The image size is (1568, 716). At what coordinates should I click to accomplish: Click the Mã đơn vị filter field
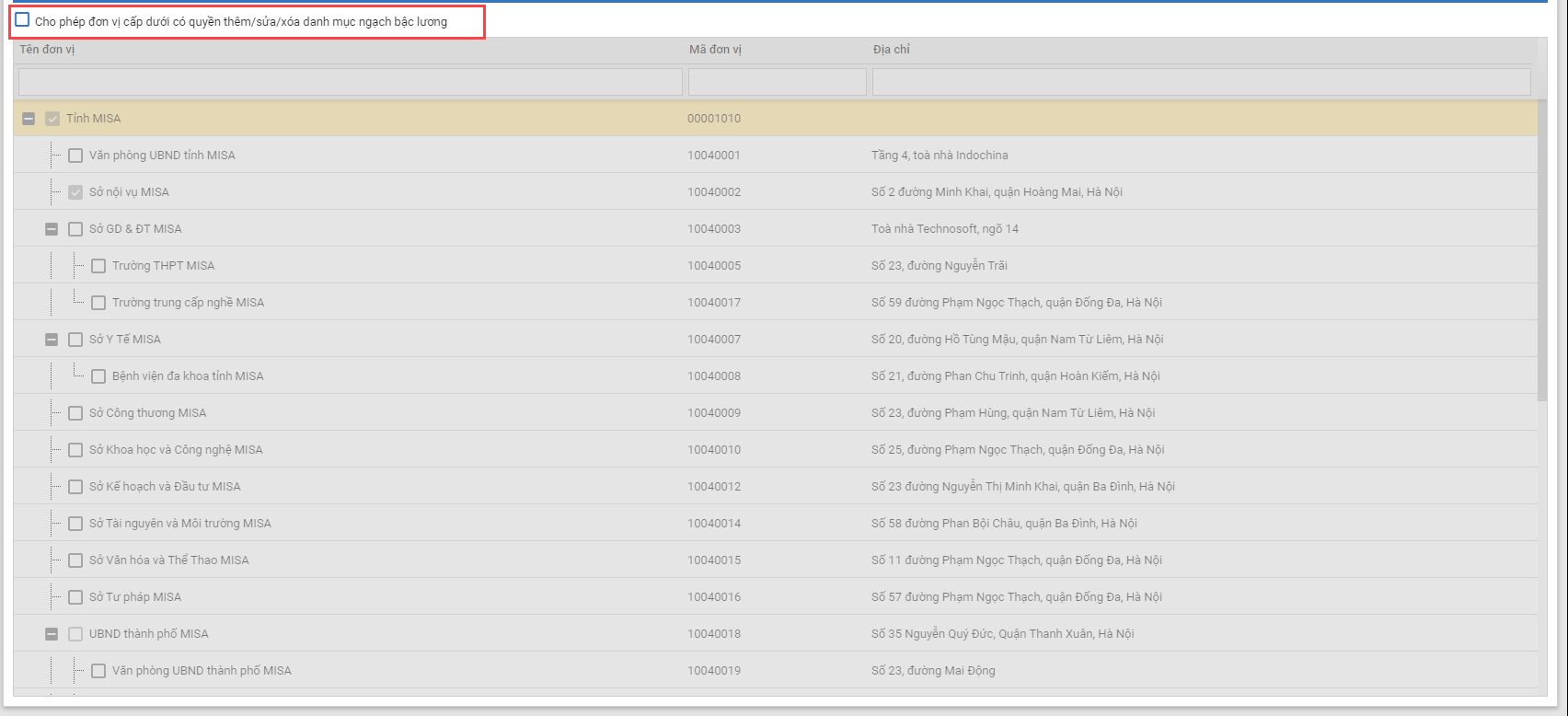777,82
